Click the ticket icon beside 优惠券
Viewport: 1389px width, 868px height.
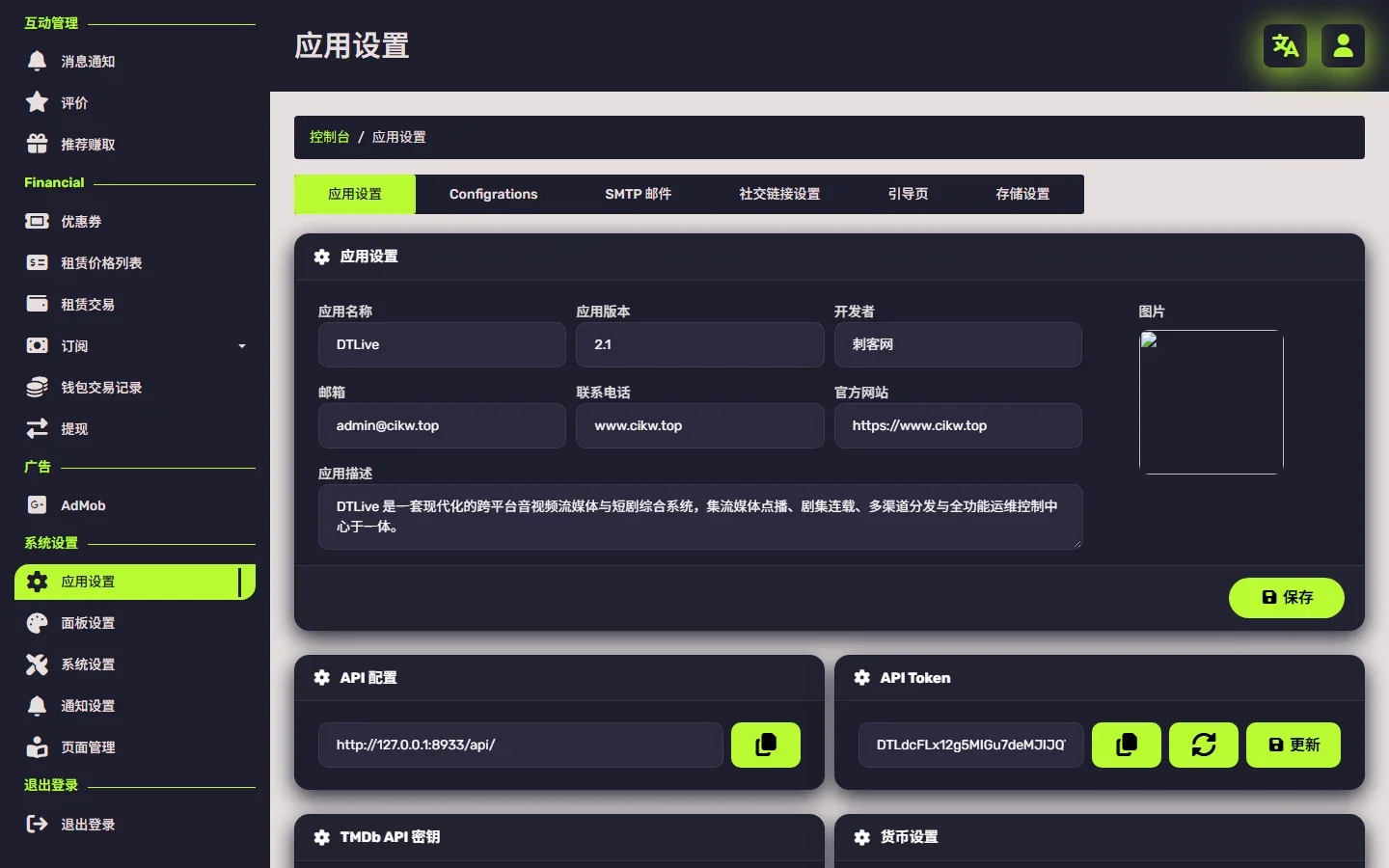(x=37, y=221)
